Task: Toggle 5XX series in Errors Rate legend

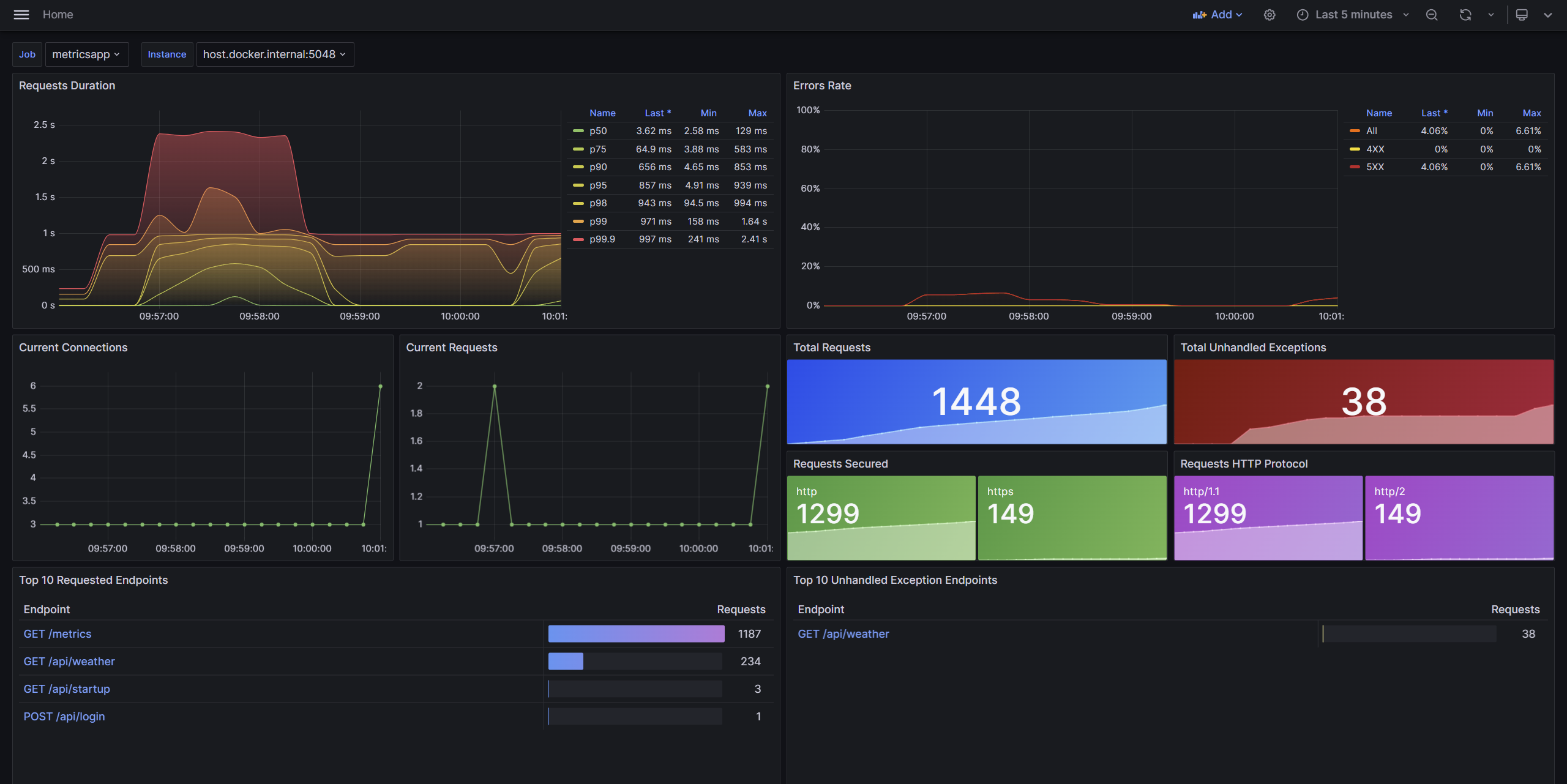Action: point(1375,167)
